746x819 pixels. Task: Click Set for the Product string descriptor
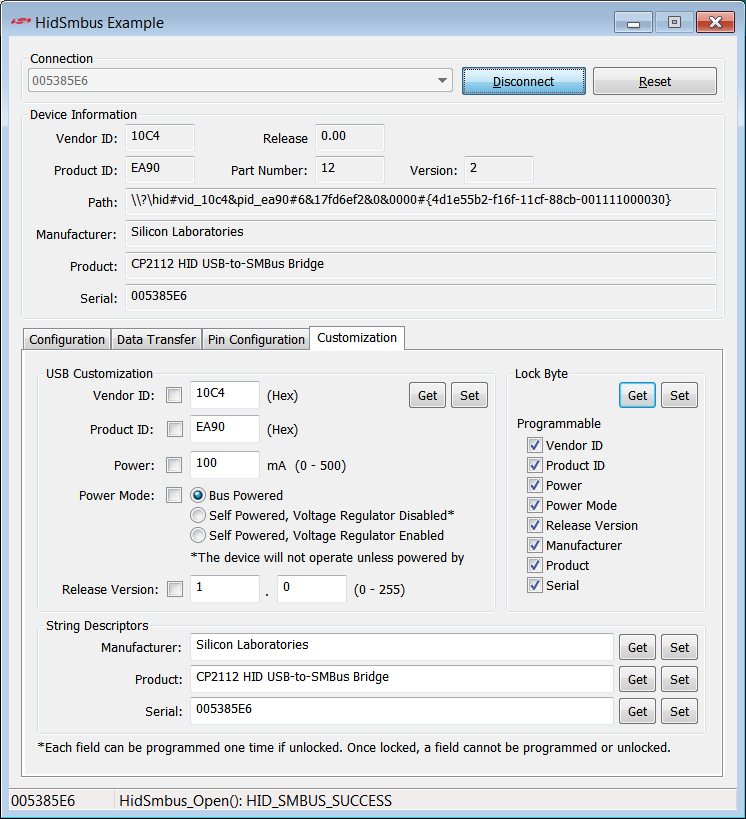[x=680, y=680]
